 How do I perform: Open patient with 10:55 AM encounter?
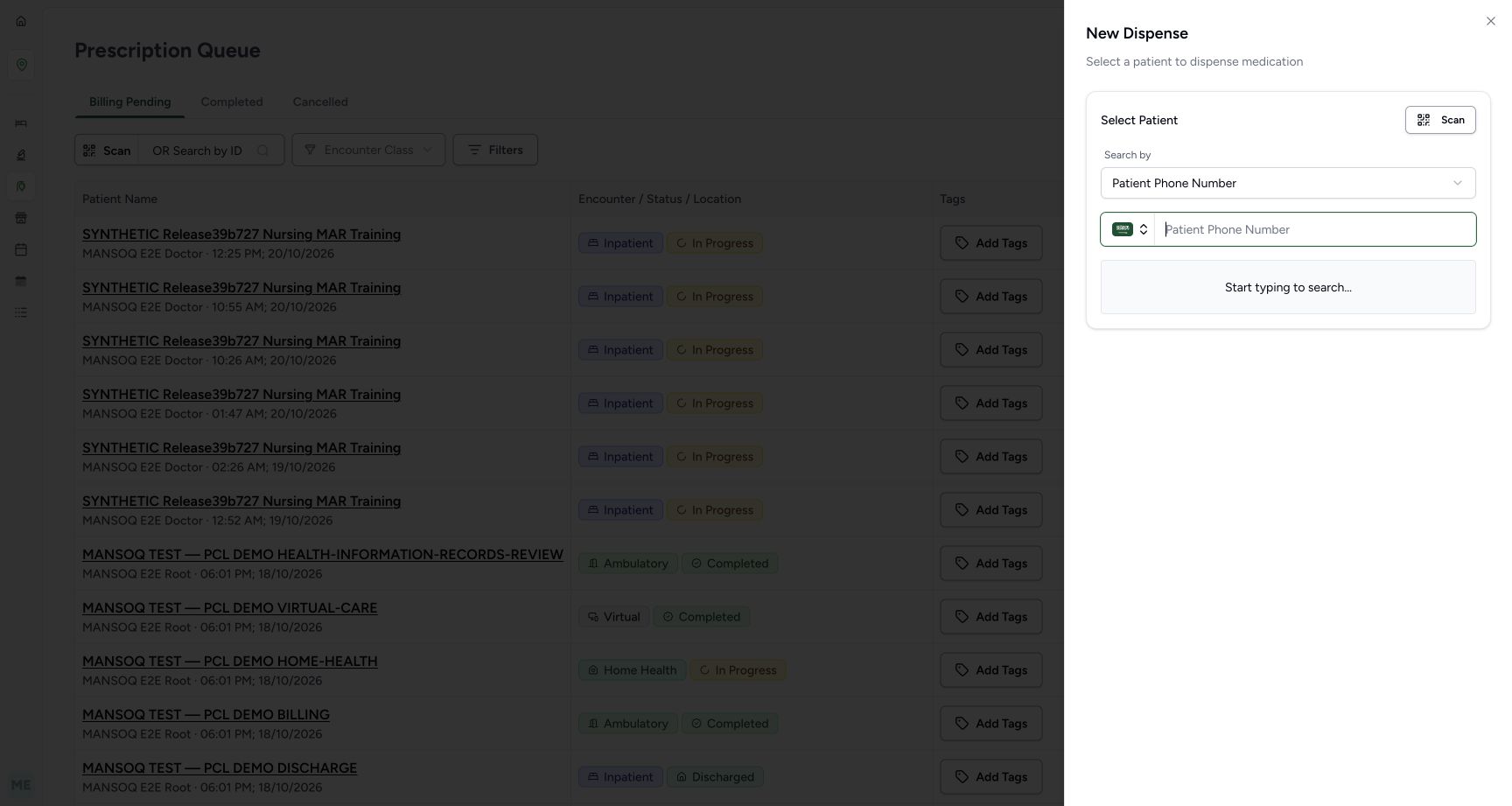click(x=241, y=288)
